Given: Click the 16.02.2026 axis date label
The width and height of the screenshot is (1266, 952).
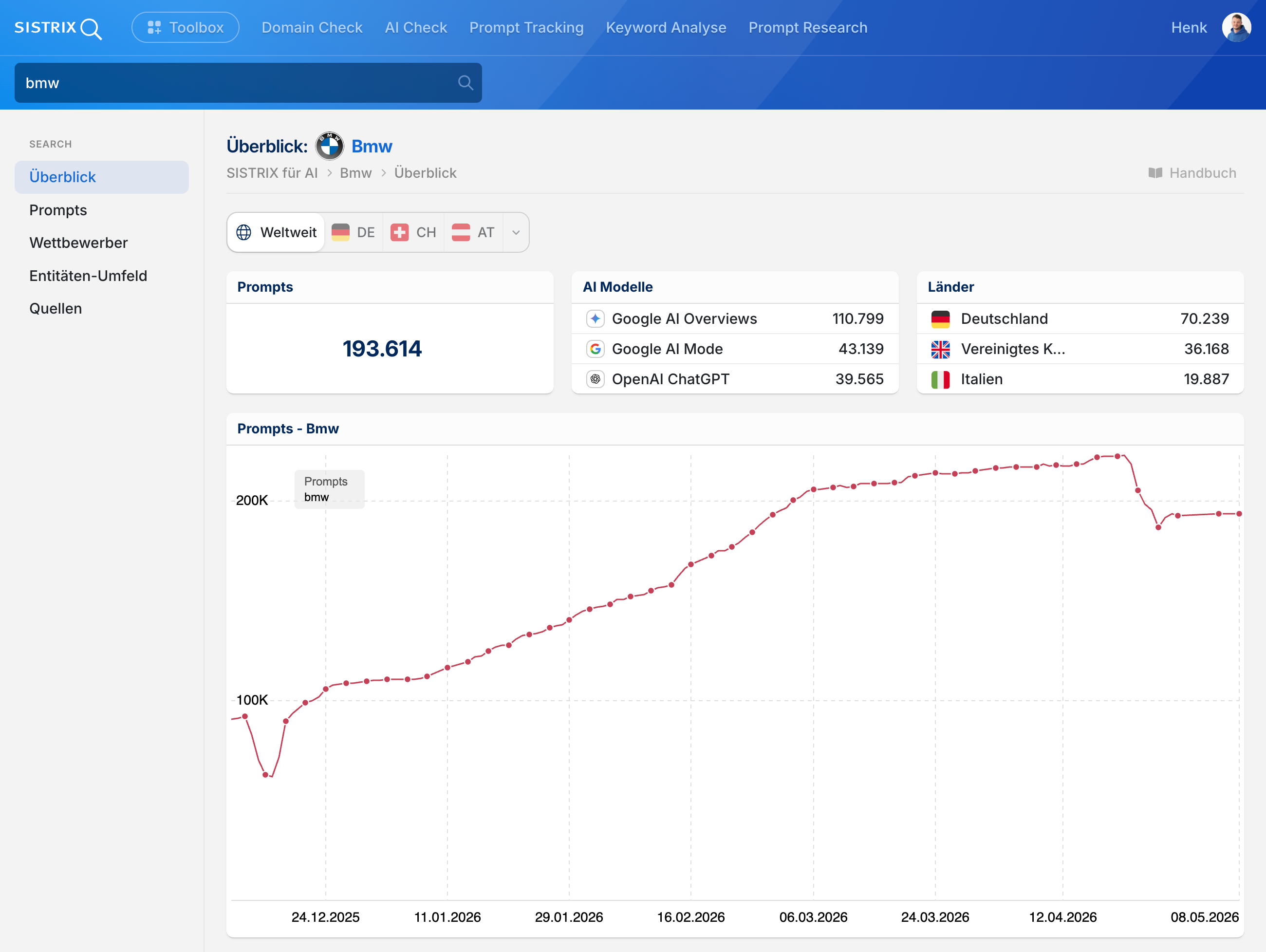Looking at the screenshot, I should click(x=690, y=917).
